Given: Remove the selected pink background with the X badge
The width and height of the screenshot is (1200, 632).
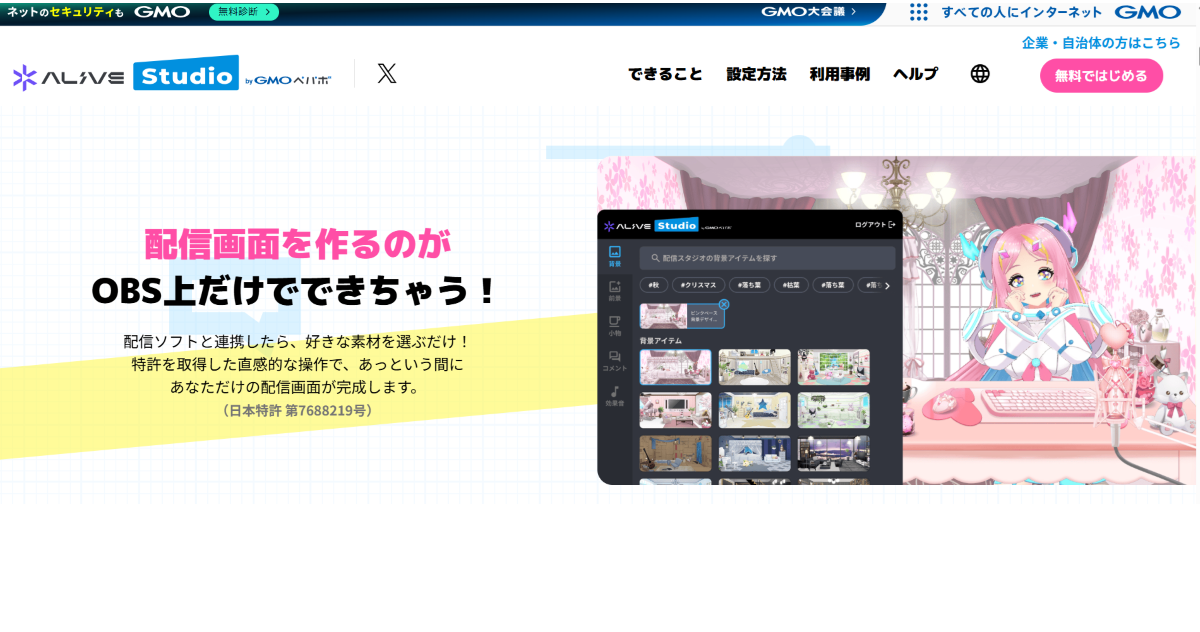Looking at the screenshot, I should click(724, 304).
